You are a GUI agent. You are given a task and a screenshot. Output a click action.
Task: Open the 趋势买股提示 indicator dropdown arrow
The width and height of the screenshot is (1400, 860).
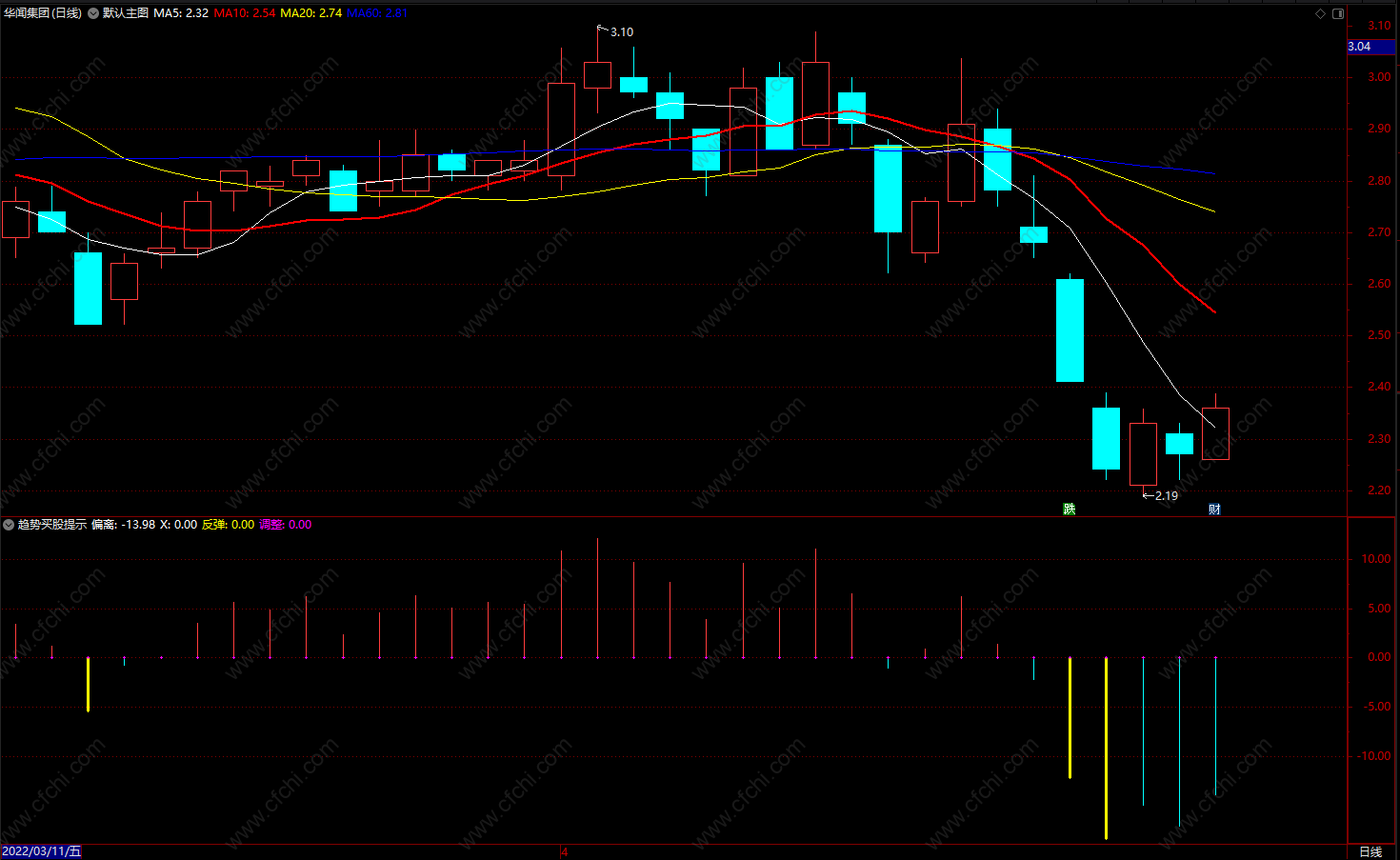[9, 525]
